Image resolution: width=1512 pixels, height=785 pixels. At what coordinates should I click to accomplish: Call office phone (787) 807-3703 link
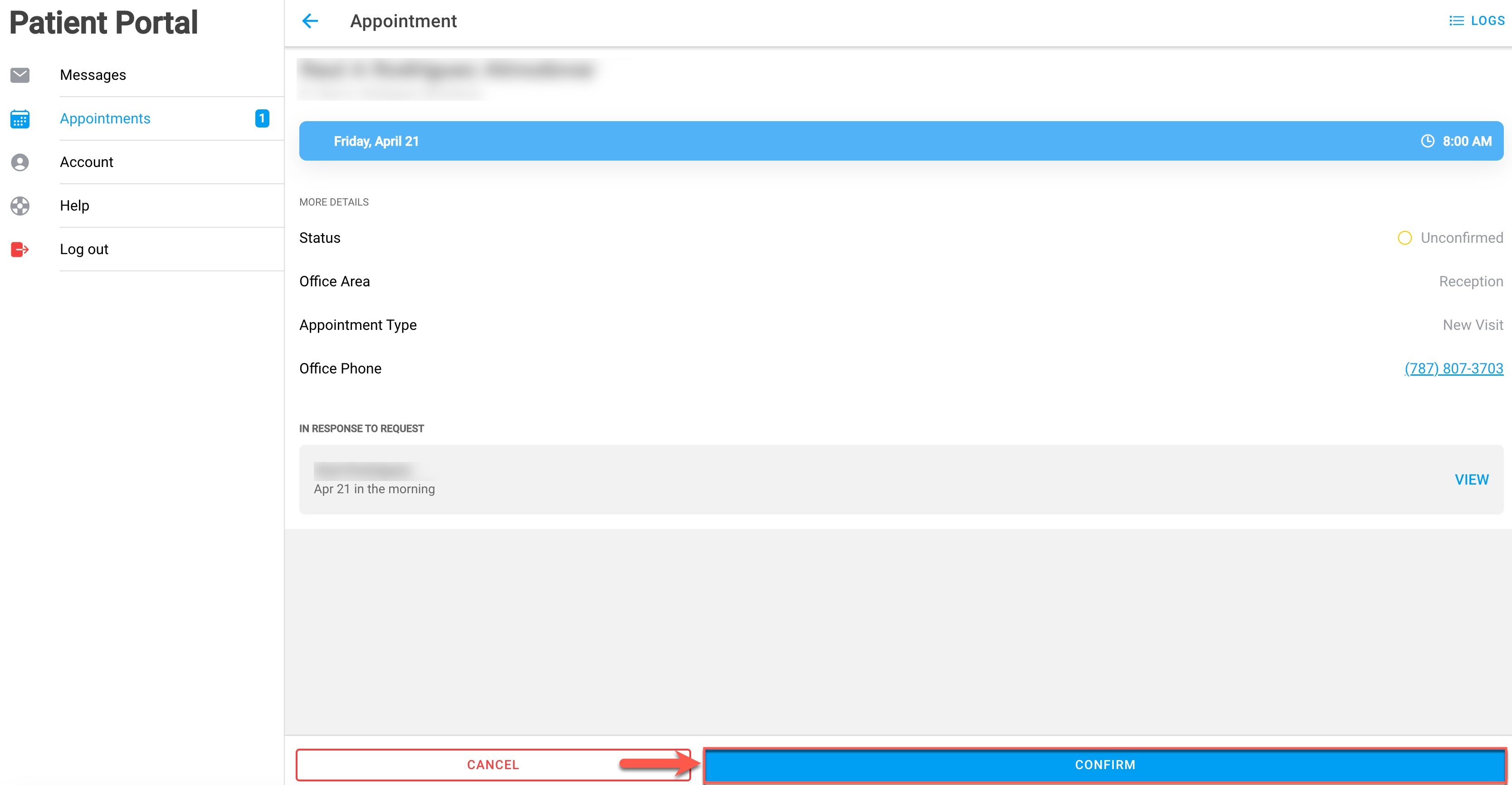coord(1453,369)
